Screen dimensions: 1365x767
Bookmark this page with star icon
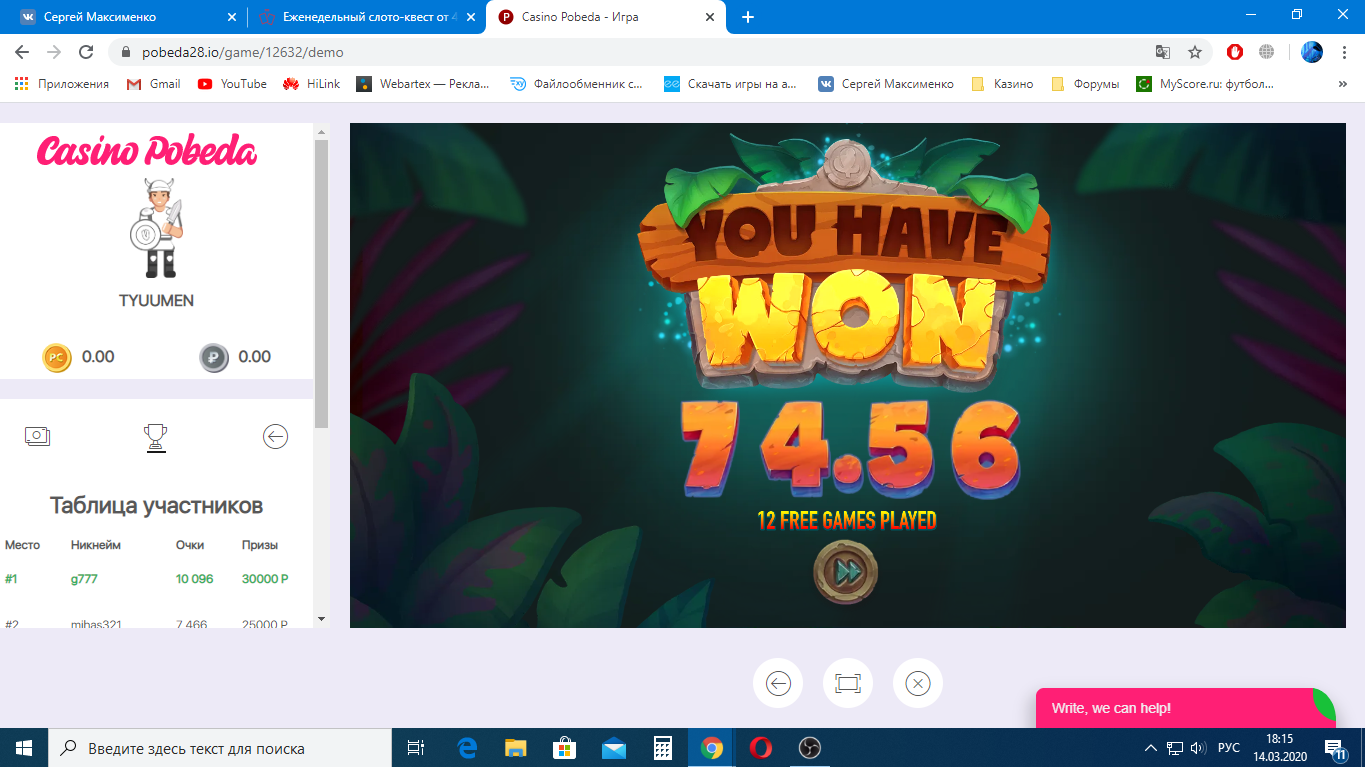tap(1194, 52)
